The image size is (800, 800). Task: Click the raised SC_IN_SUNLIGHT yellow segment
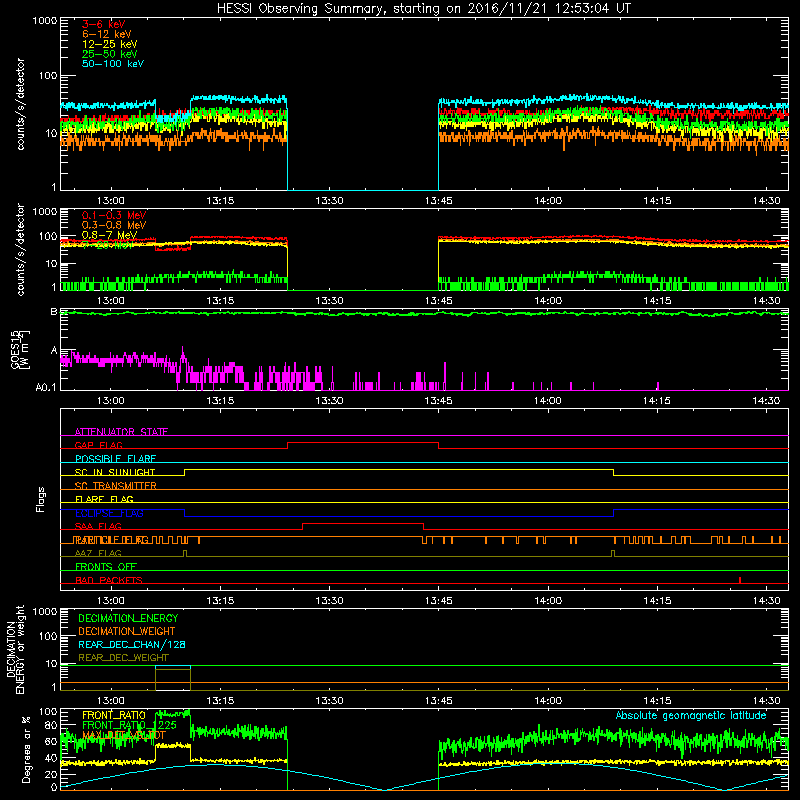pos(398,470)
